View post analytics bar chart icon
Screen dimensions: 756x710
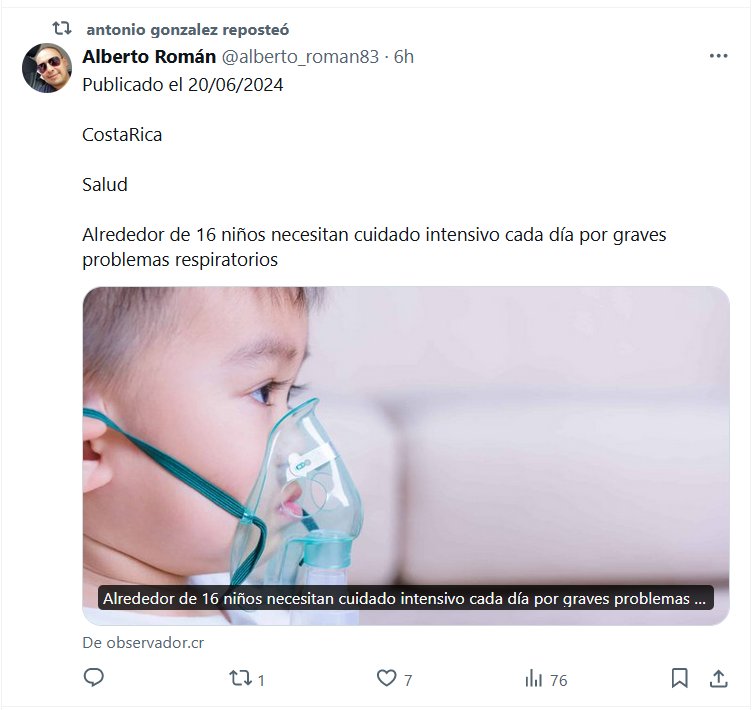[533, 678]
